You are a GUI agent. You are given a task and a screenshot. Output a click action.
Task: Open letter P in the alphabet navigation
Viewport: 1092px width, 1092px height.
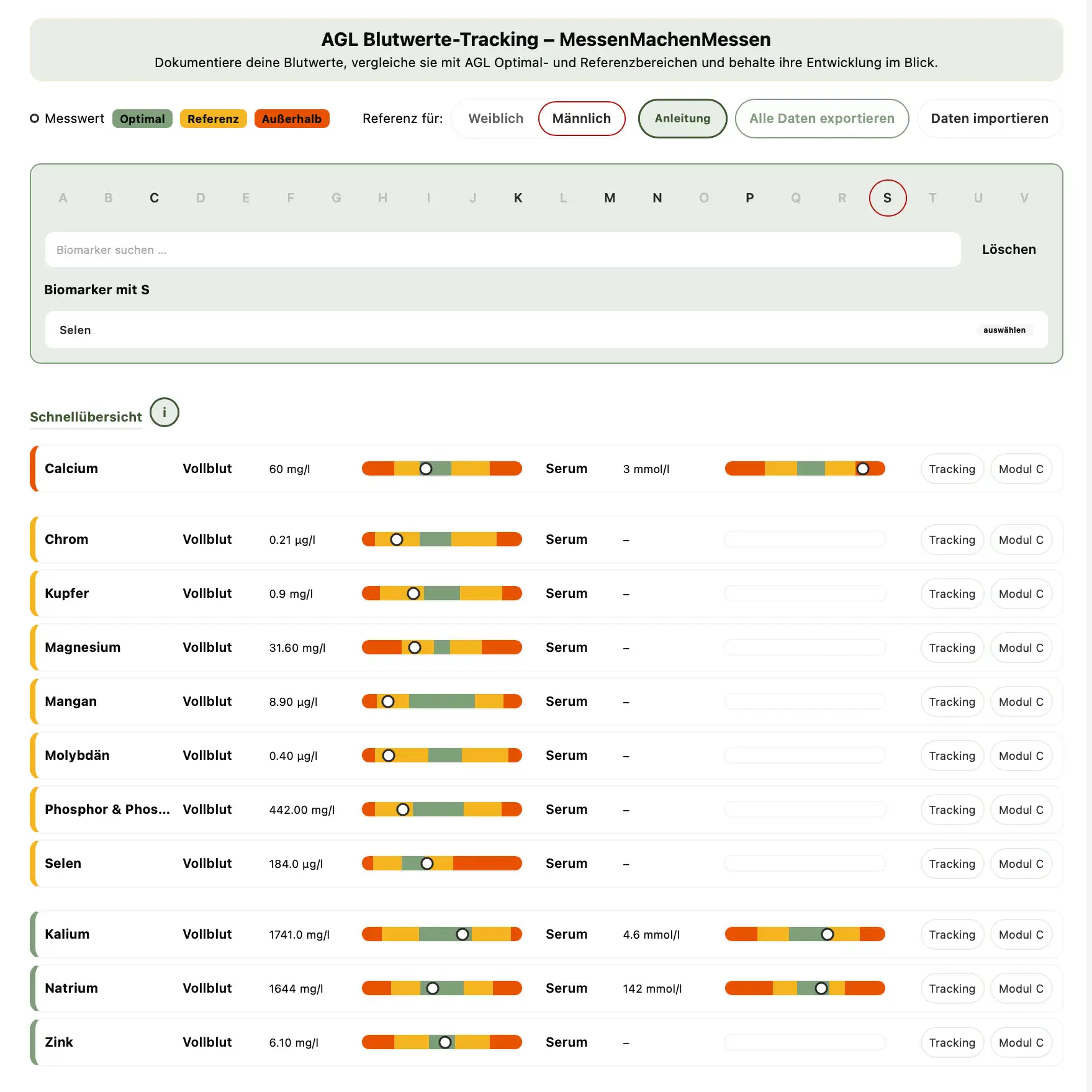(x=749, y=198)
